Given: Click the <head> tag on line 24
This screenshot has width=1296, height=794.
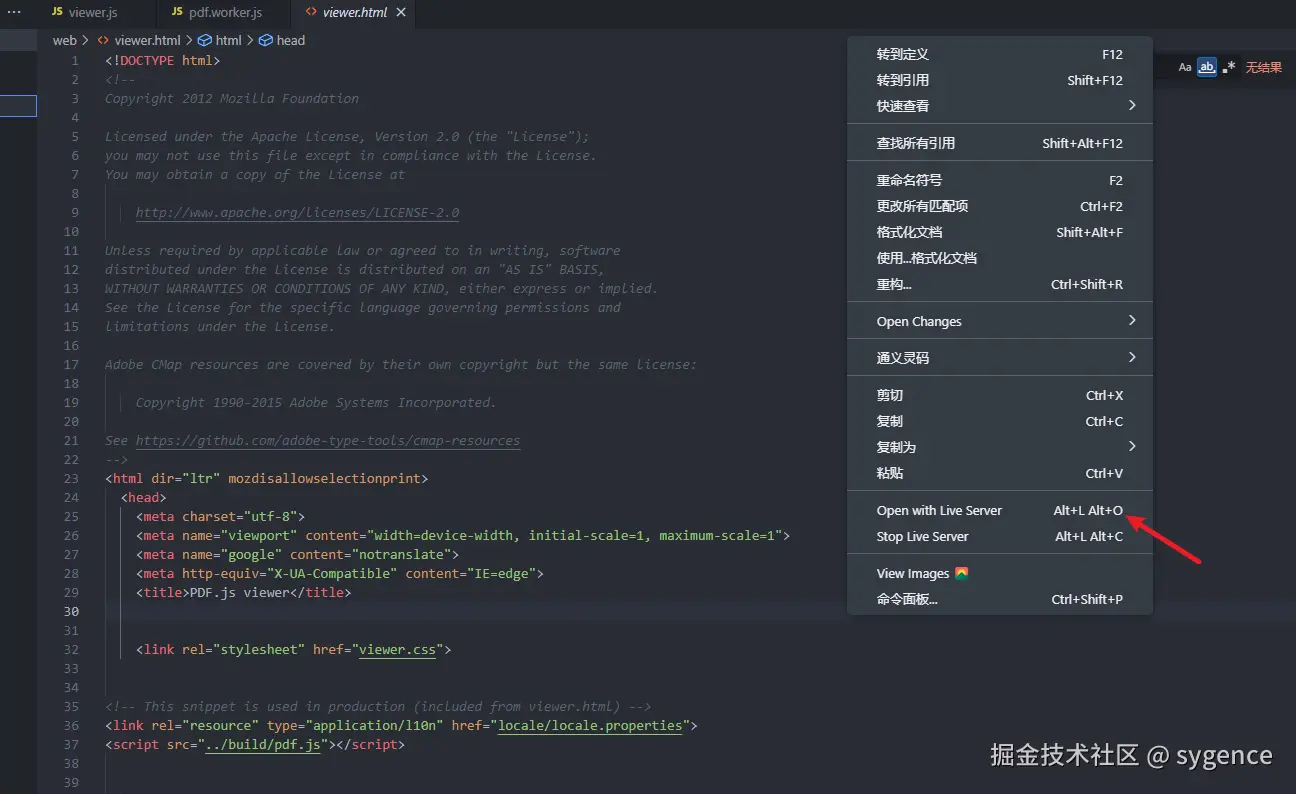Looking at the screenshot, I should 143,497.
